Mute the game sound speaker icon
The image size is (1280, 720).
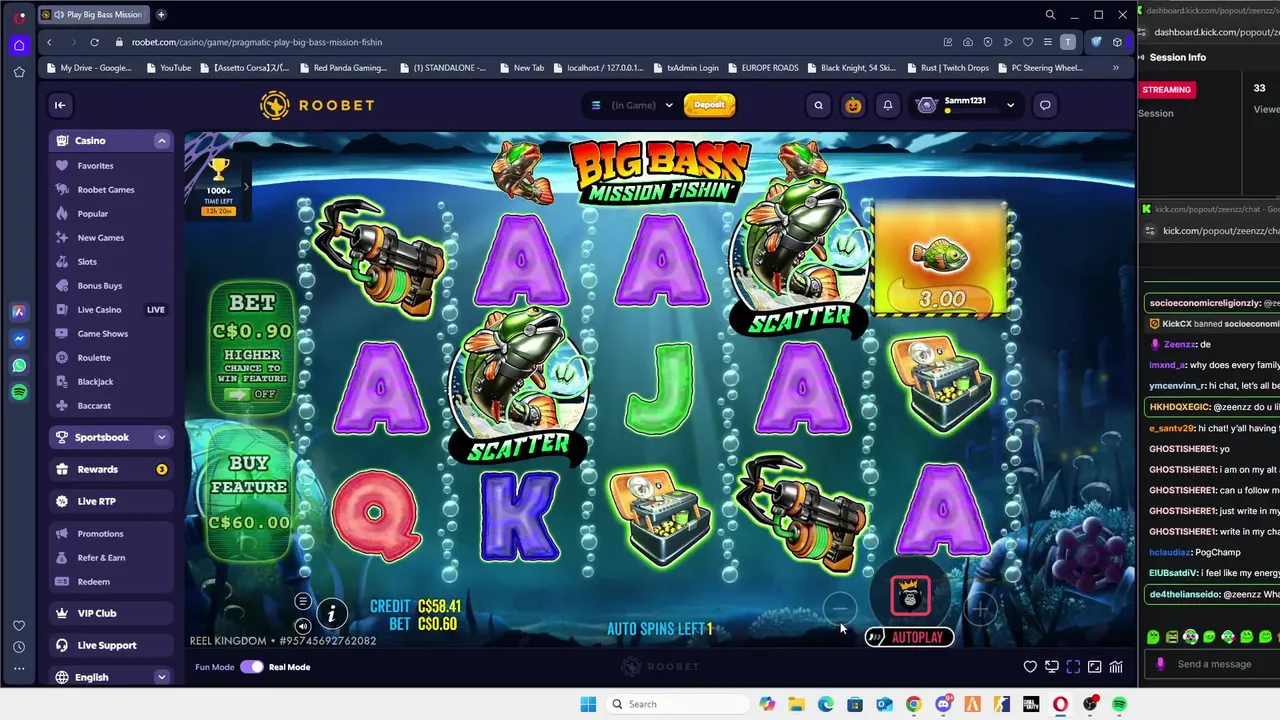(302, 626)
